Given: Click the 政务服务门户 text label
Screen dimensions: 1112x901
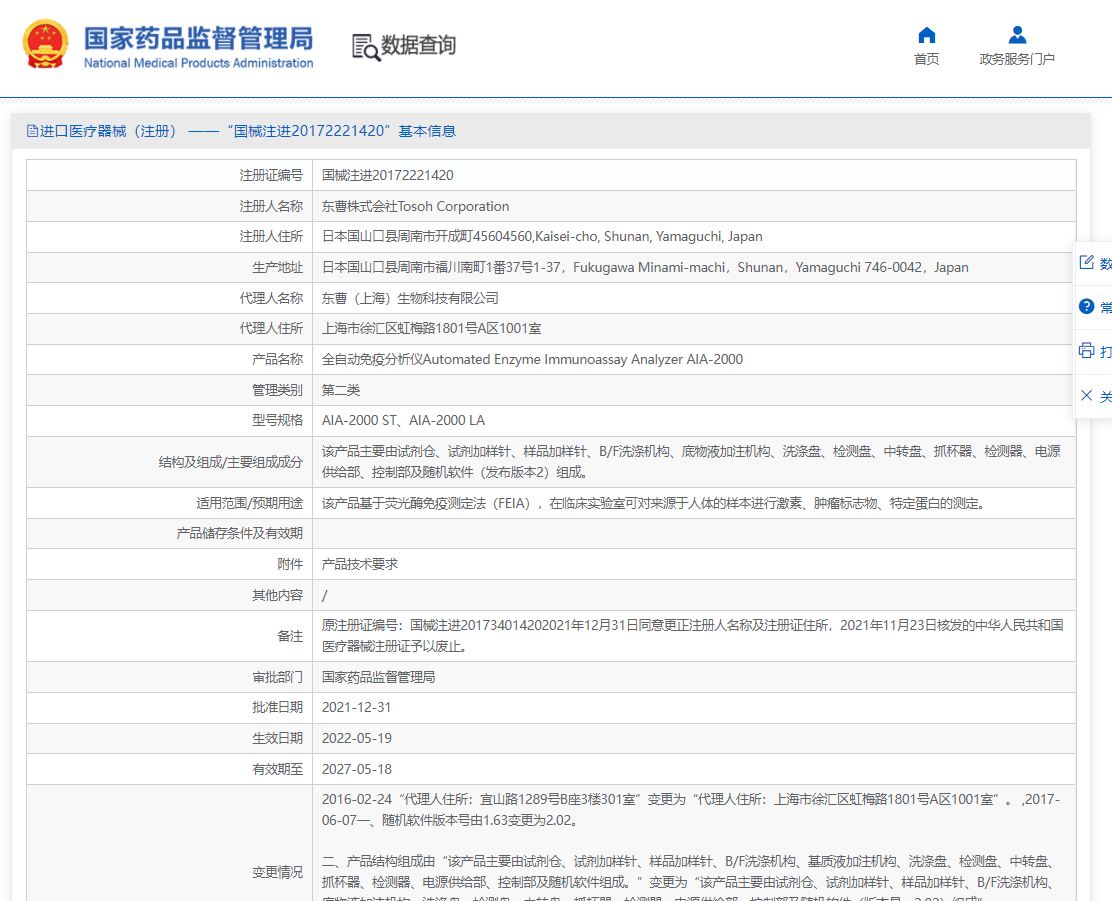Looking at the screenshot, I should 1017,59.
